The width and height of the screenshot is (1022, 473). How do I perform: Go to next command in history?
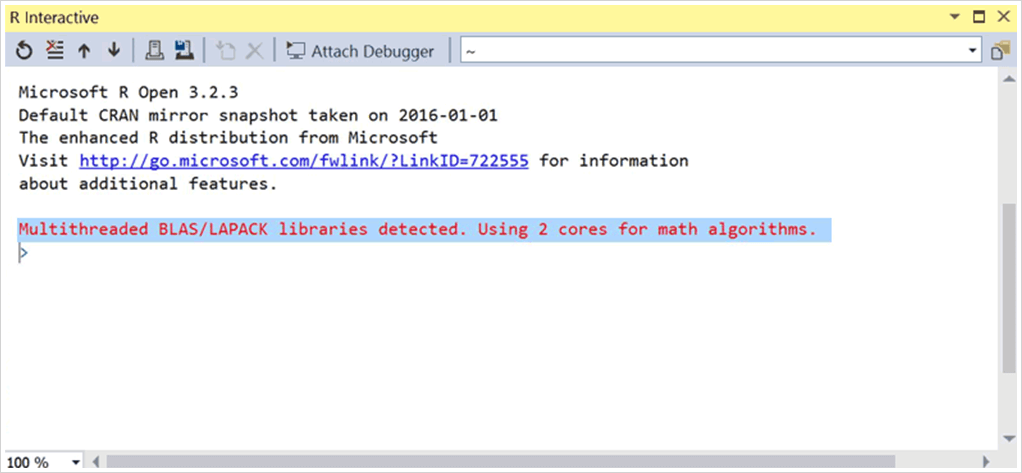[114, 50]
